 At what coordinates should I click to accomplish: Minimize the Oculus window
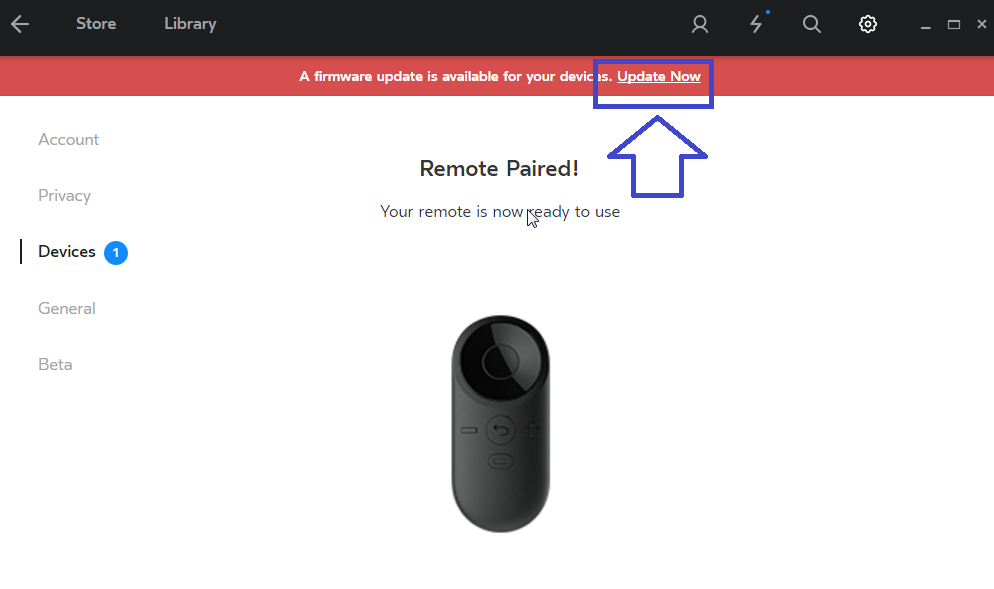click(x=926, y=25)
